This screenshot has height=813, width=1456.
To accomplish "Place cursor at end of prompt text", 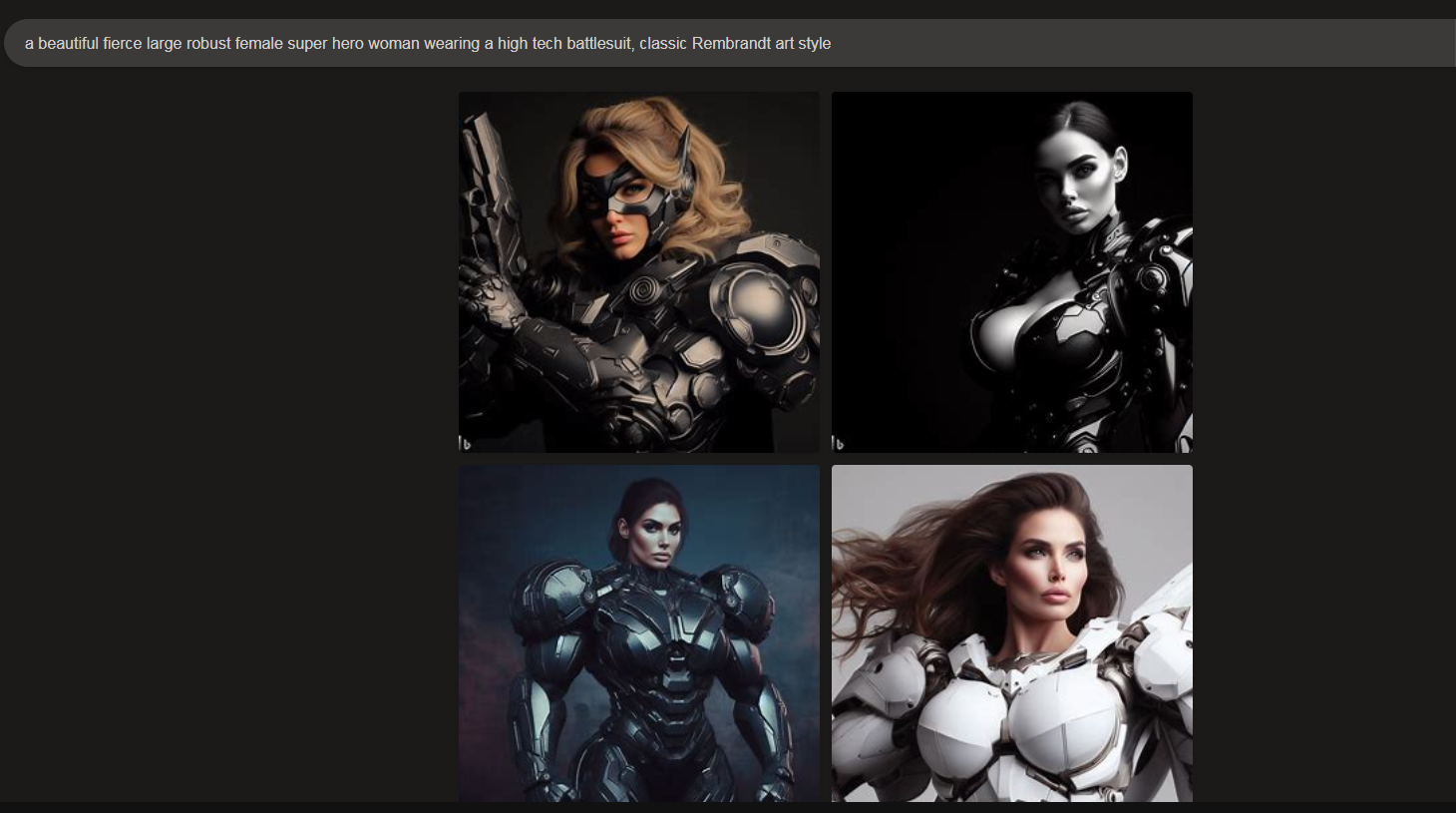I will click(x=833, y=44).
